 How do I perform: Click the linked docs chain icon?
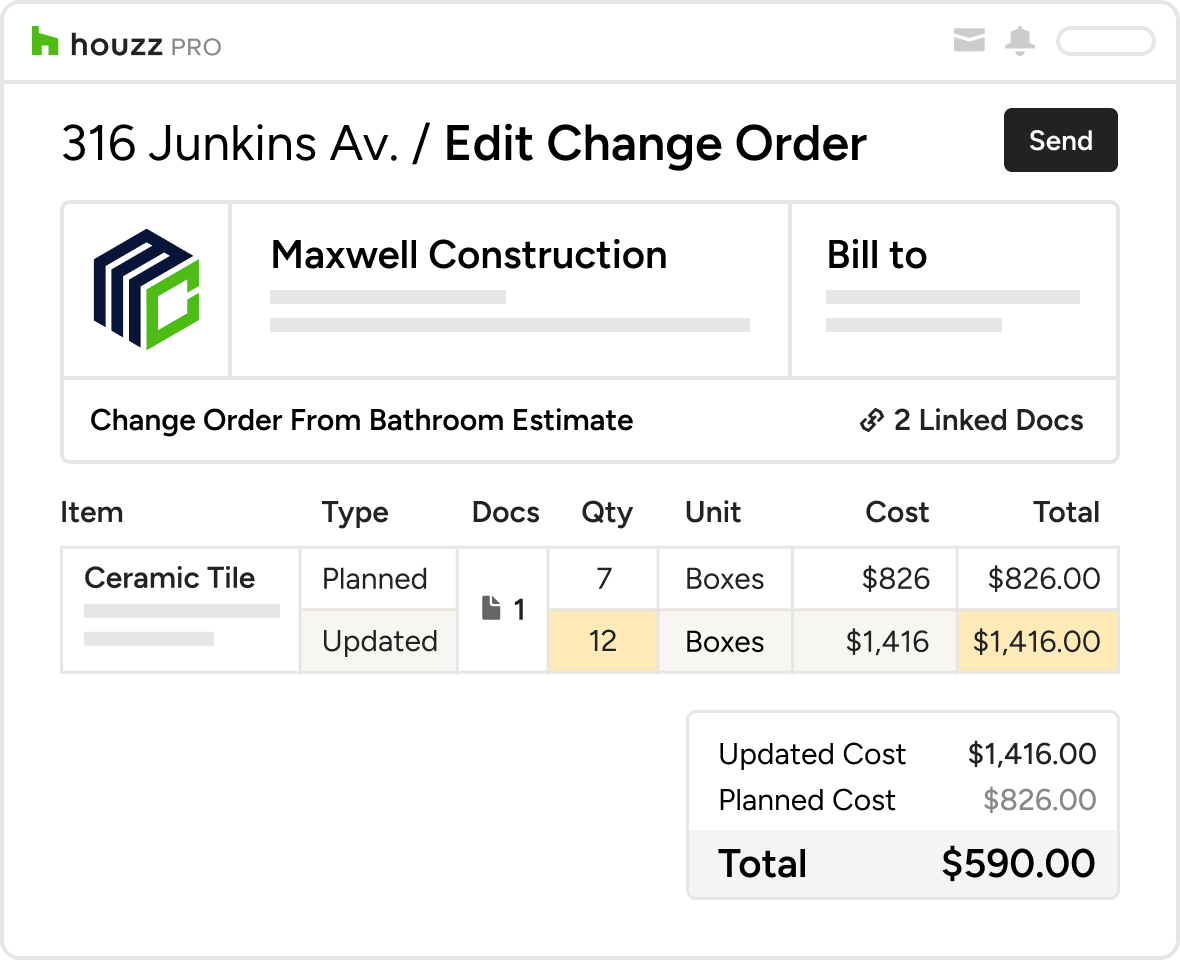(x=871, y=421)
